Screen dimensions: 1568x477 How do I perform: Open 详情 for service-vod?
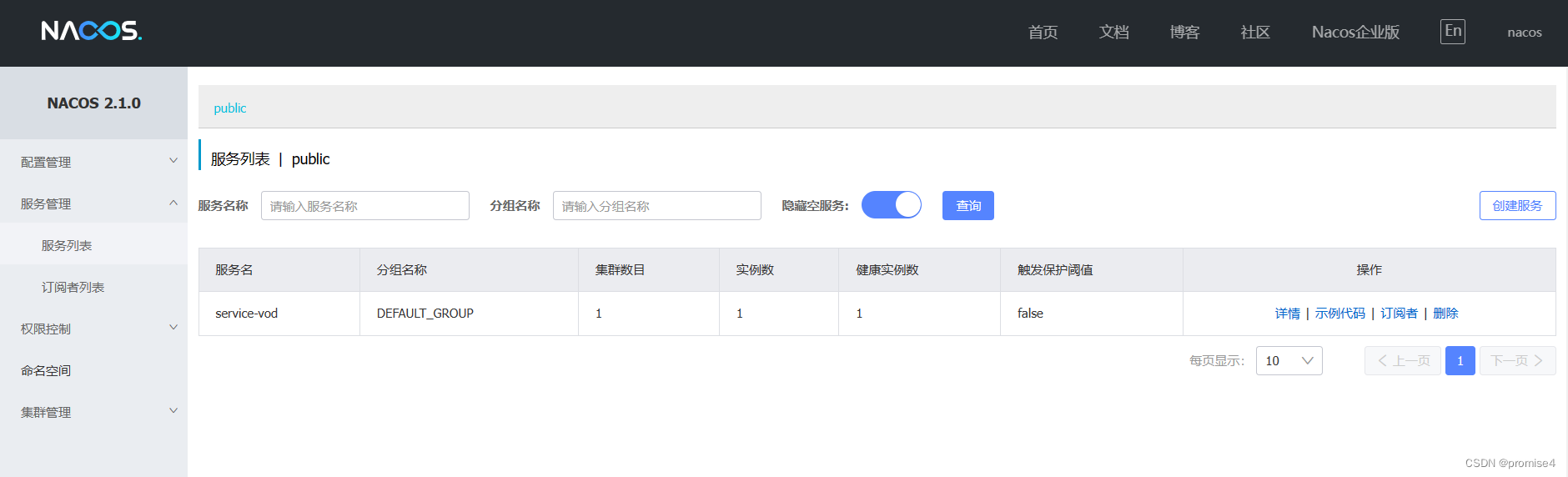(x=1288, y=314)
